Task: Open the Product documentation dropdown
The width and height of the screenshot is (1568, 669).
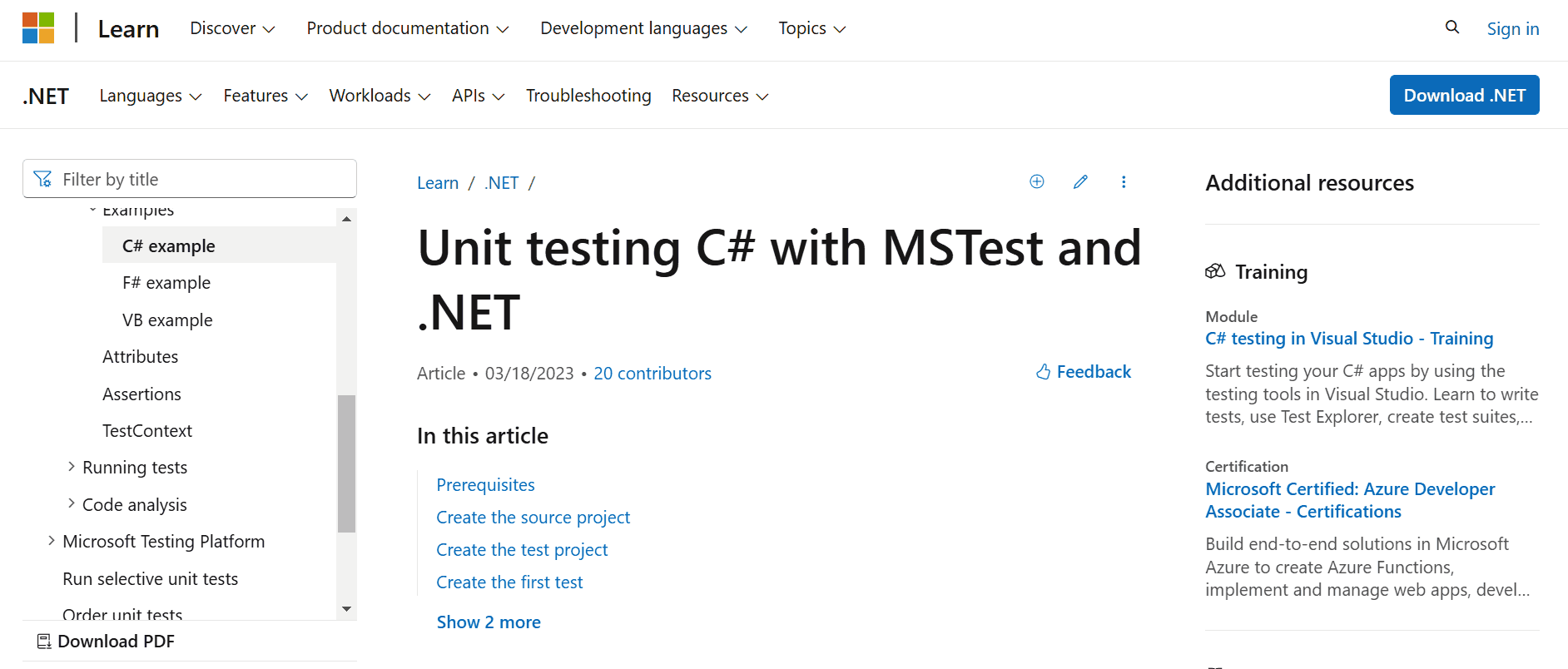Action: pos(408,28)
